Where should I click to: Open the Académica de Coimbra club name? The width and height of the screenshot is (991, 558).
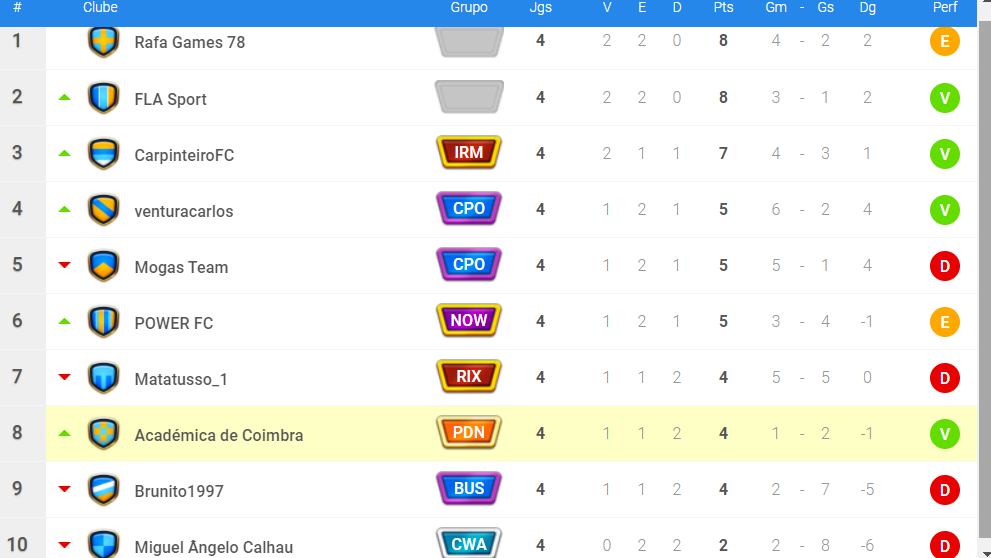[219, 435]
